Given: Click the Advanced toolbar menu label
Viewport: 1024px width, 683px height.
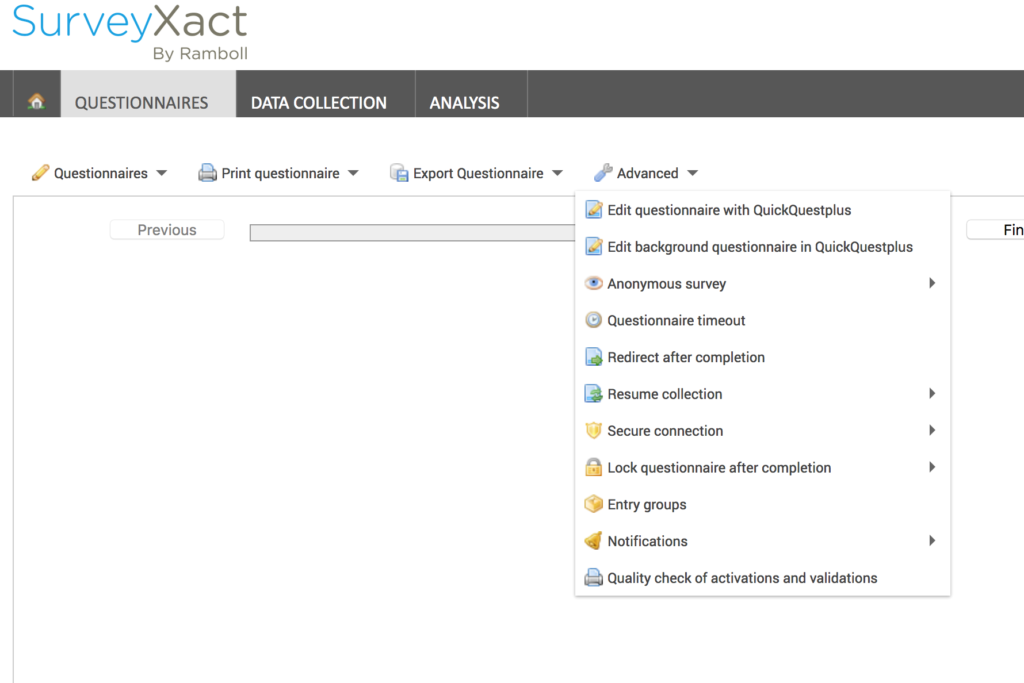Looking at the screenshot, I should 647,173.
